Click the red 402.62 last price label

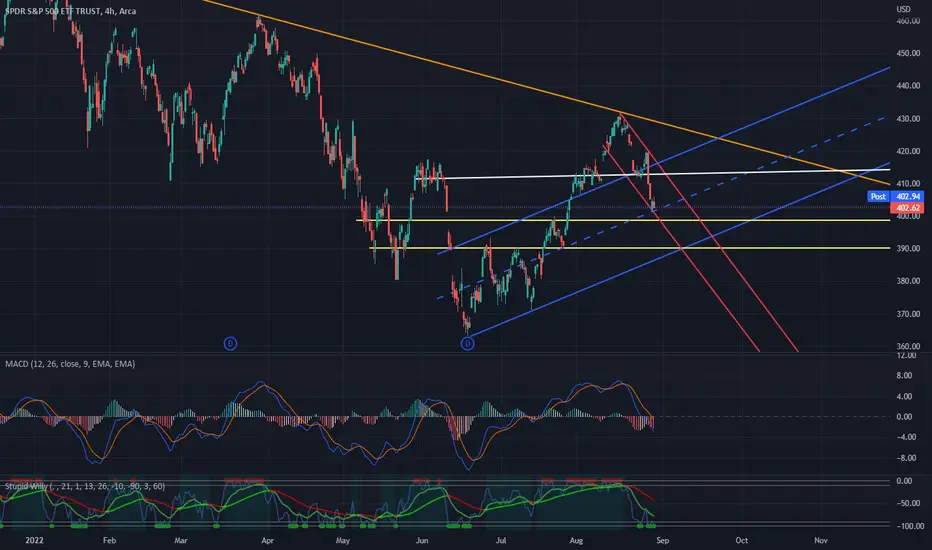[x=907, y=208]
